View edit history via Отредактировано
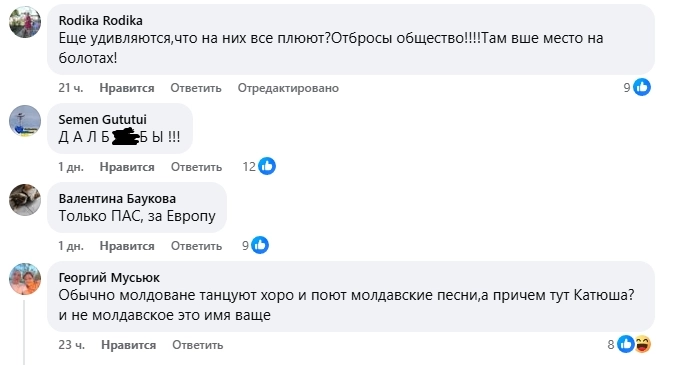The height and width of the screenshot is (365, 677). pyautogui.click(x=288, y=88)
